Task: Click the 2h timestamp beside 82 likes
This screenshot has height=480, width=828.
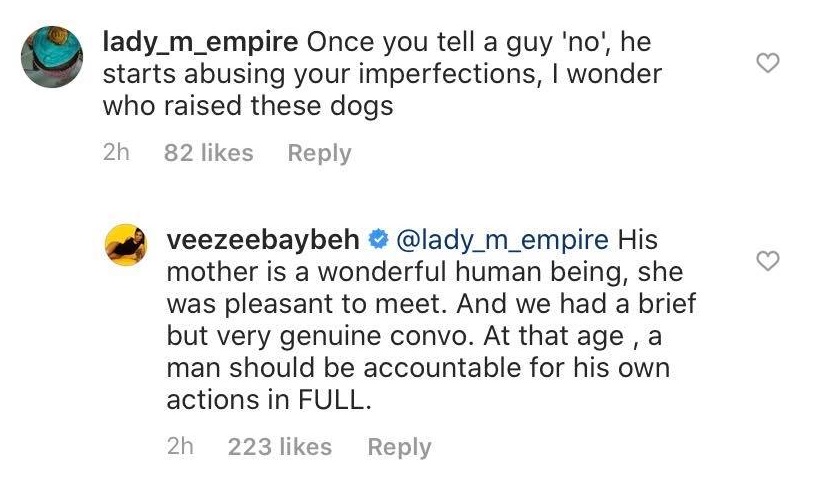Action: click(x=117, y=153)
